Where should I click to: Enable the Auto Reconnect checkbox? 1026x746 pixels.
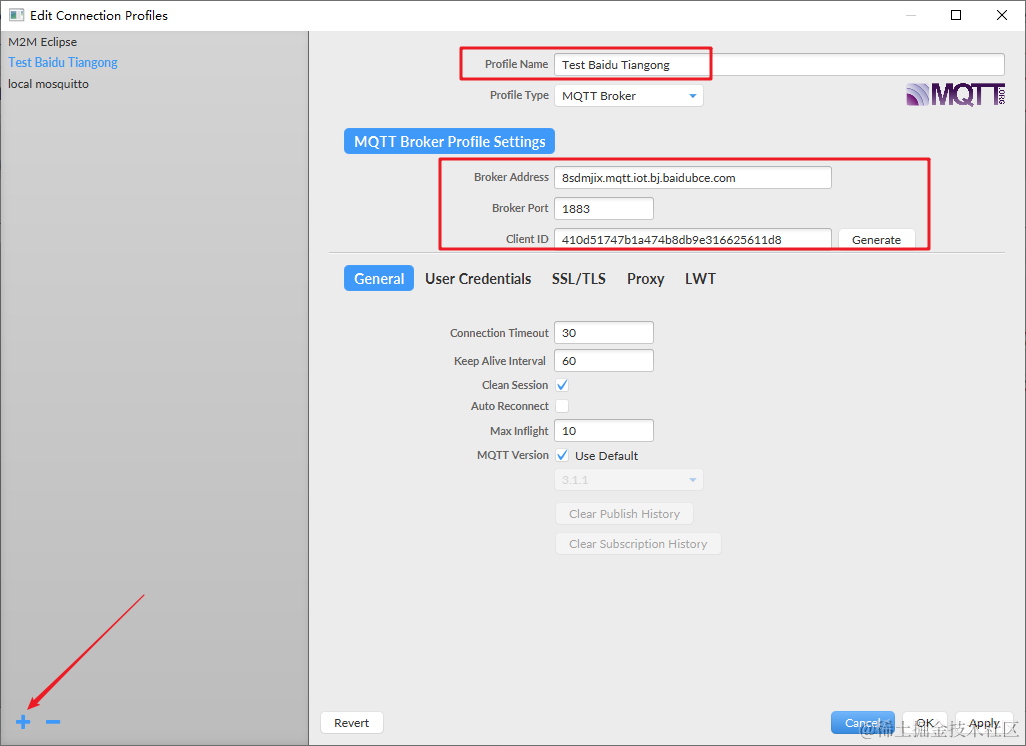562,406
